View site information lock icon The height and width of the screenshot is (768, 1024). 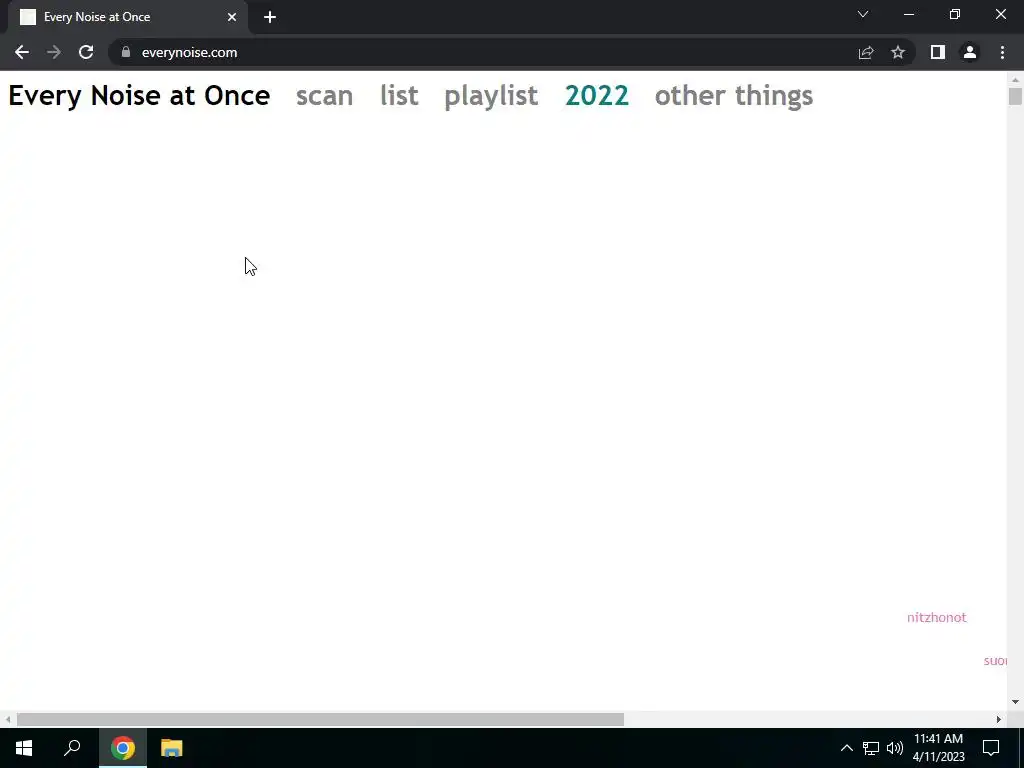[126, 52]
